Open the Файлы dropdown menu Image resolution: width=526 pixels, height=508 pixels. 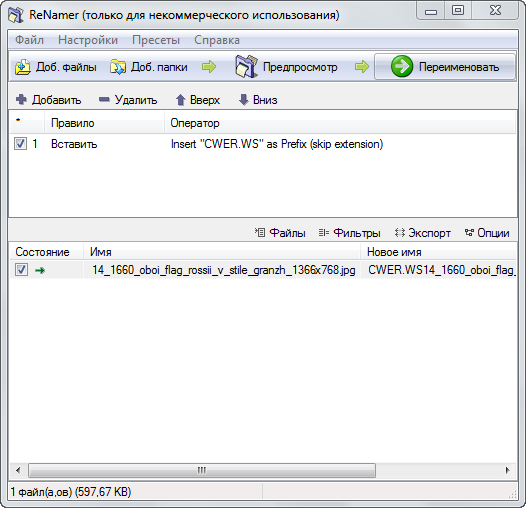pos(280,233)
